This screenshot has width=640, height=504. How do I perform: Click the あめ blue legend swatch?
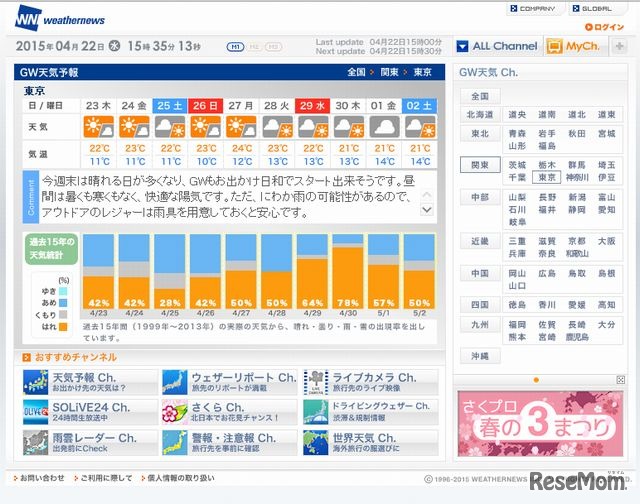(x=63, y=303)
